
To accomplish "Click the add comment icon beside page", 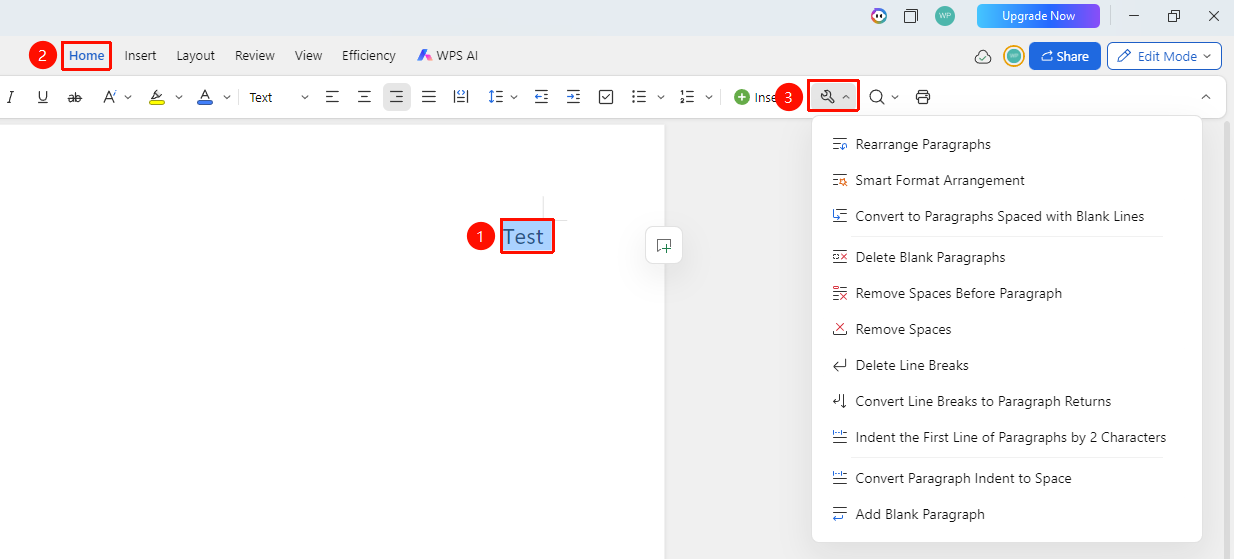I will 664,245.
